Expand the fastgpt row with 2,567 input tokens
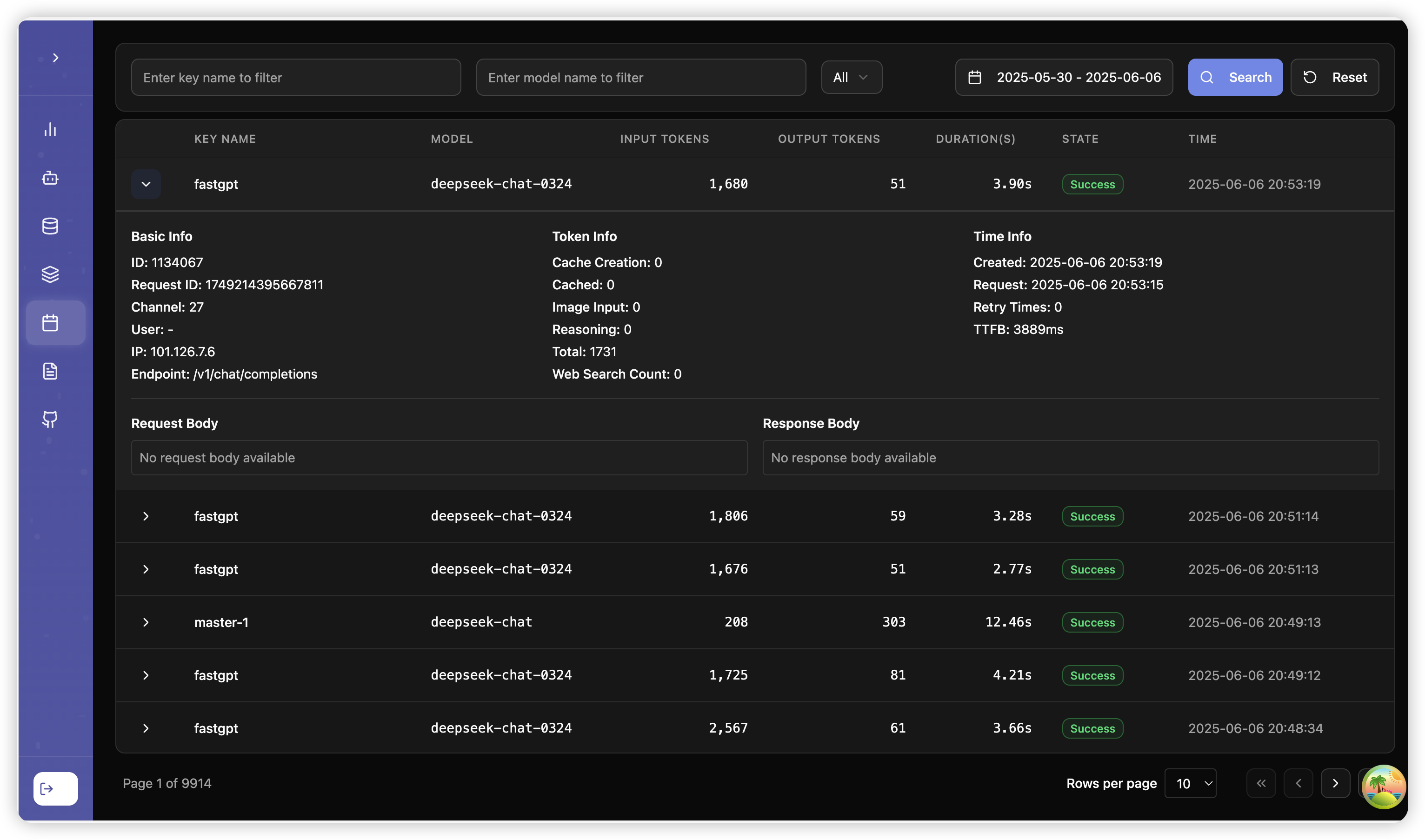This screenshot has width=1425, height=840. point(146,728)
